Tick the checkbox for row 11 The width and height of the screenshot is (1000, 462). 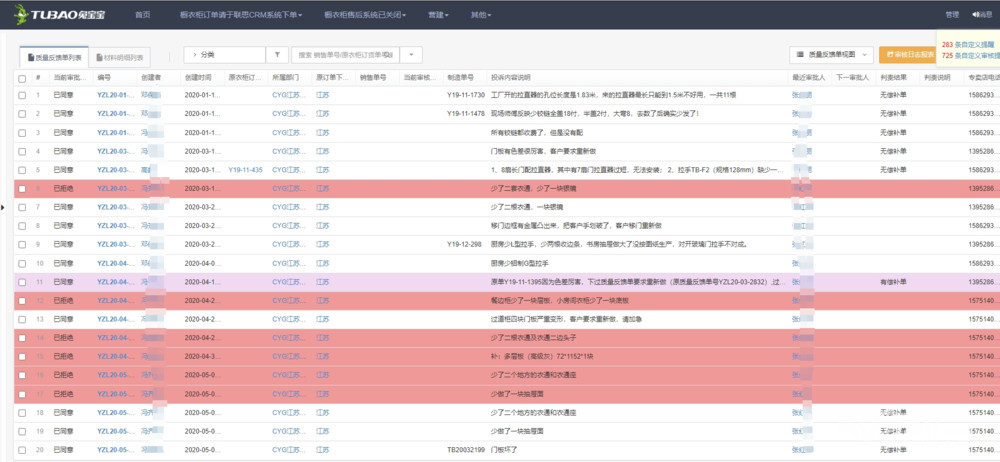[x=22, y=282]
